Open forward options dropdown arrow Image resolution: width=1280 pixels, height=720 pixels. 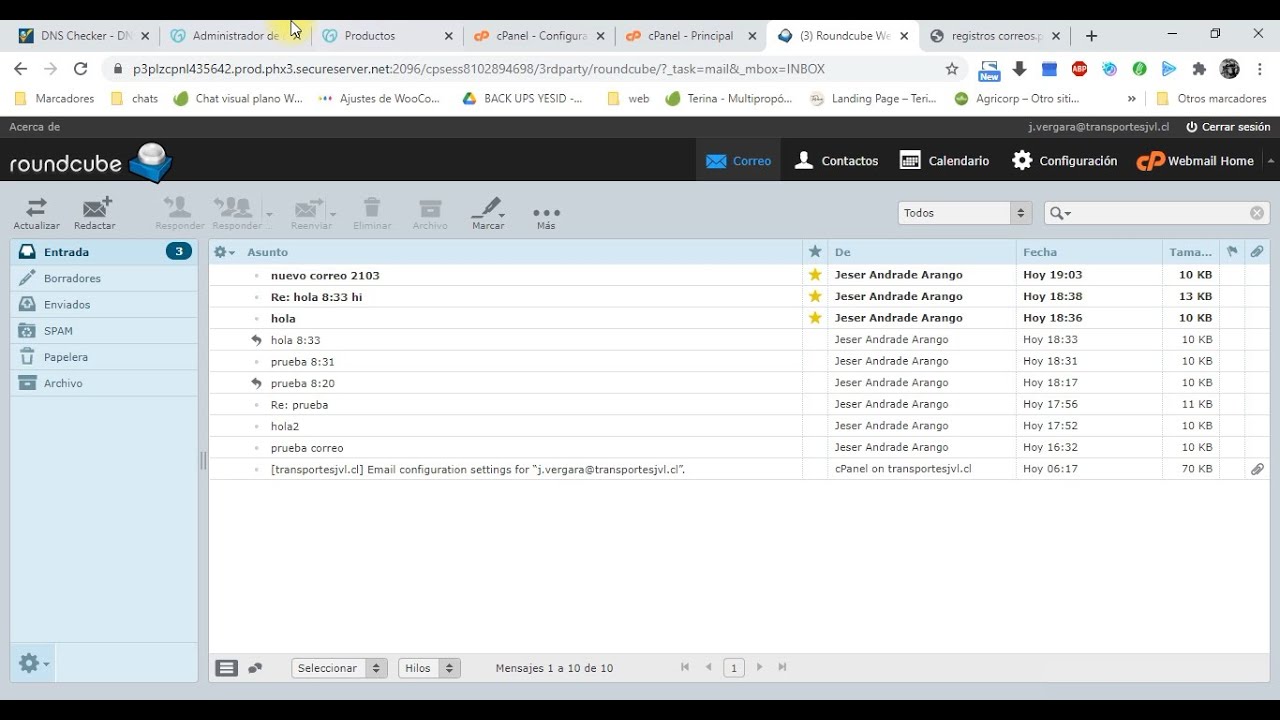coord(333,213)
